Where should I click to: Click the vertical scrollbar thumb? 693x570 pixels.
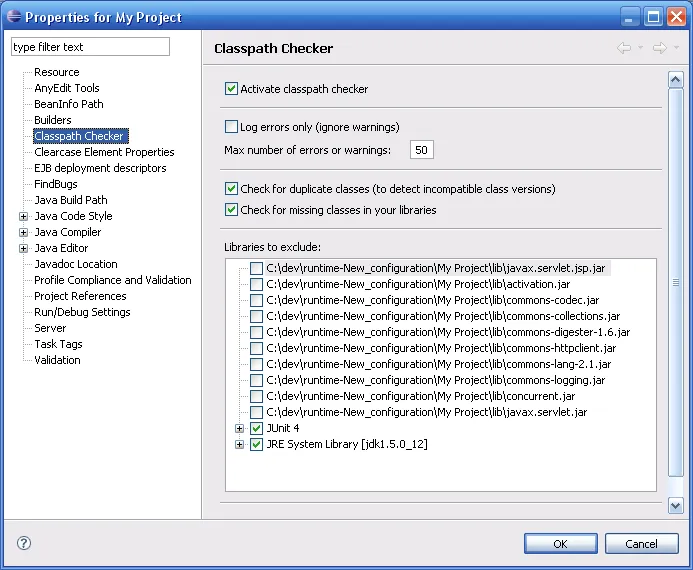click(x=675, y=283)
